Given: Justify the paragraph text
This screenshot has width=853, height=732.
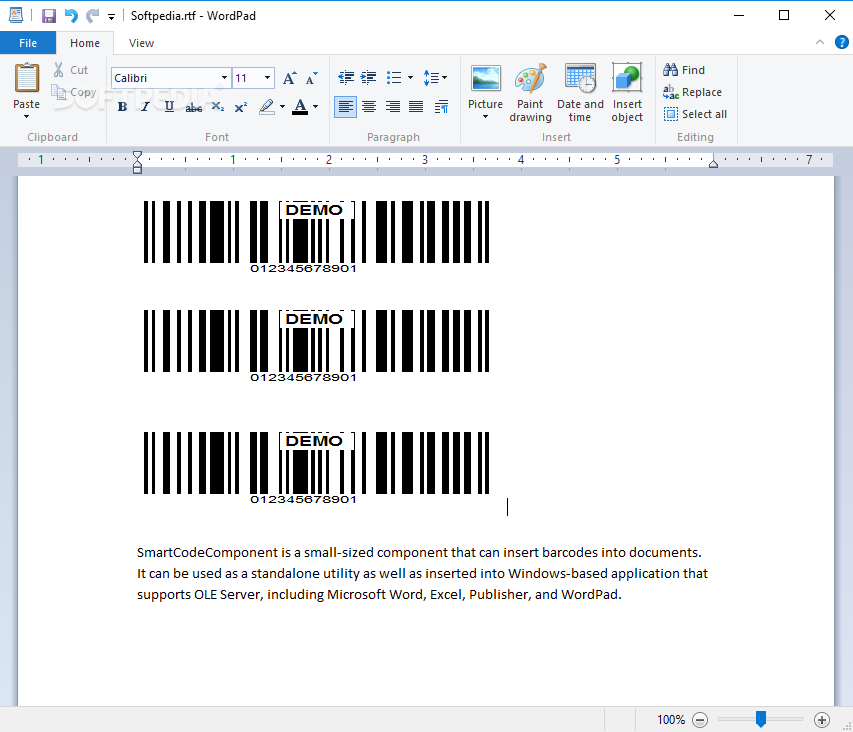Looking at the screenshot, I should coord(416,107).
